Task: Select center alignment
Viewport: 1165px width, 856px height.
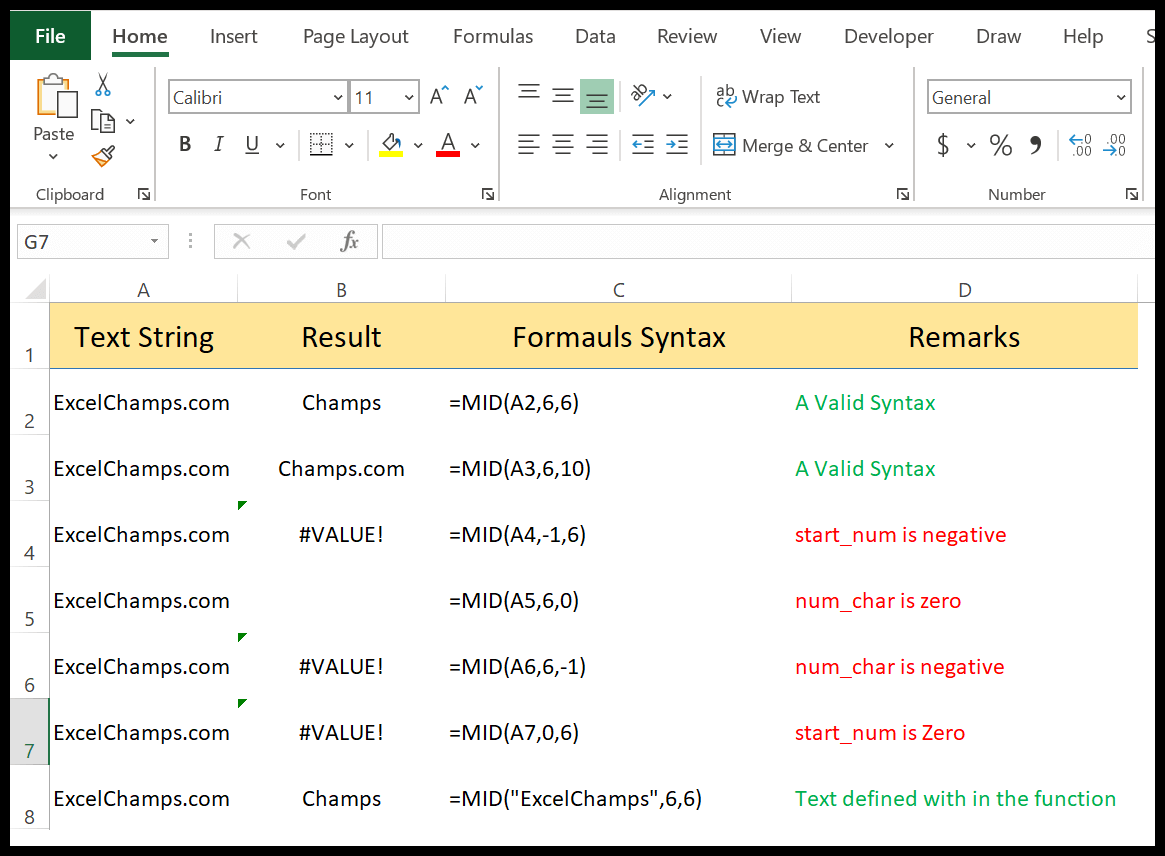Action: (562, 144)
